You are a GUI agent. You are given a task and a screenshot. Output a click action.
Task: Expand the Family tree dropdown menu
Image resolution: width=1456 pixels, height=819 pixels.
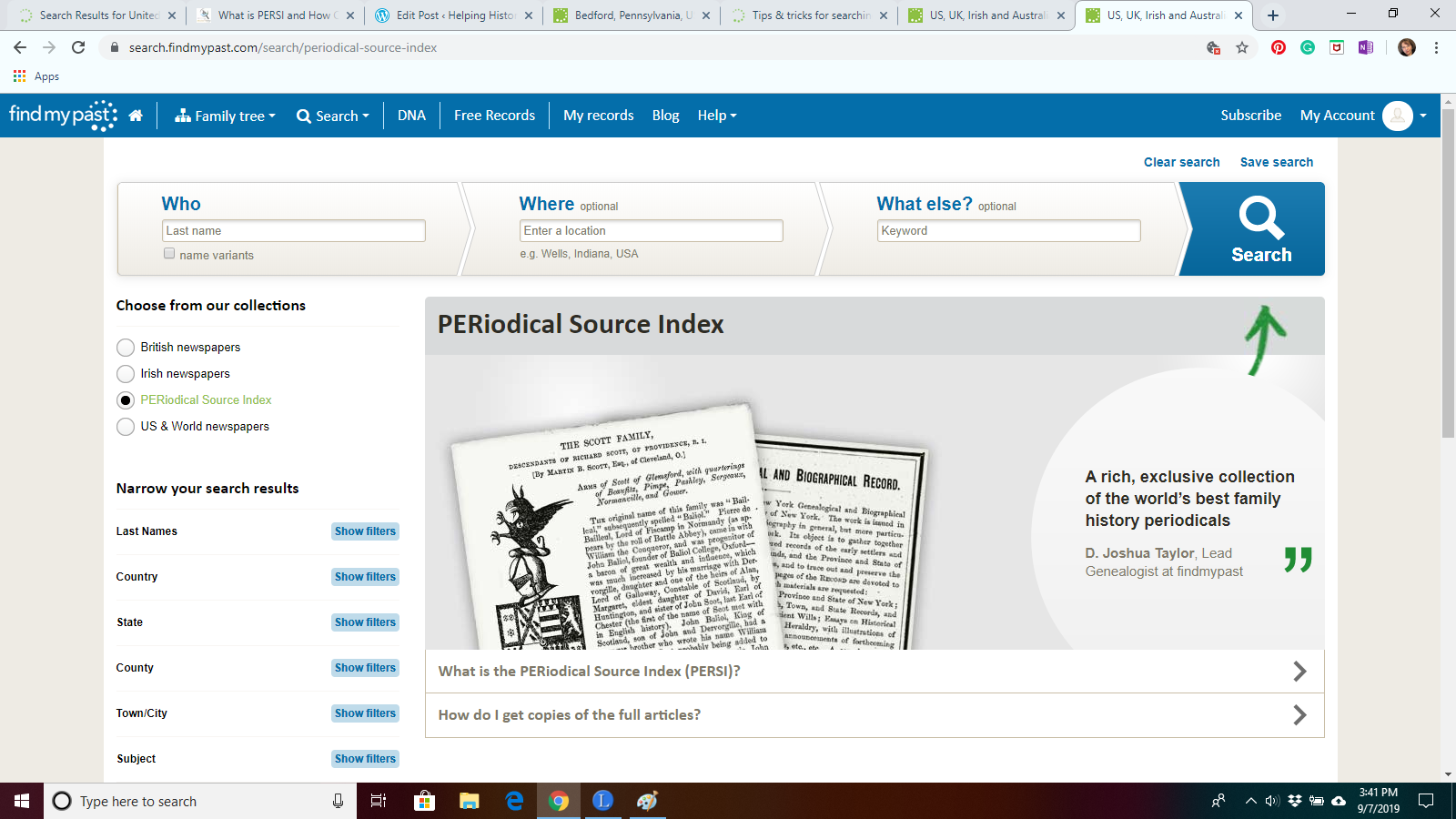click(226, 116)
